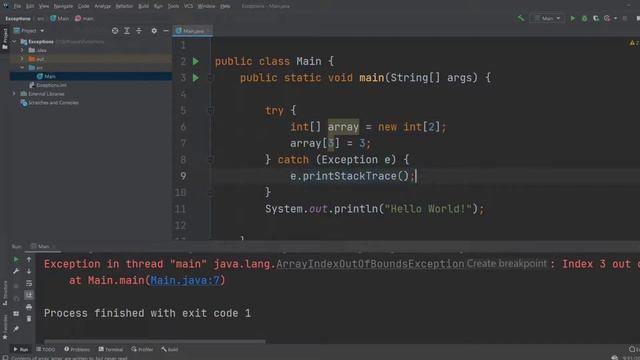Open Window menu
This screenshot has width=640, height=360.
(x=206, y=6)
